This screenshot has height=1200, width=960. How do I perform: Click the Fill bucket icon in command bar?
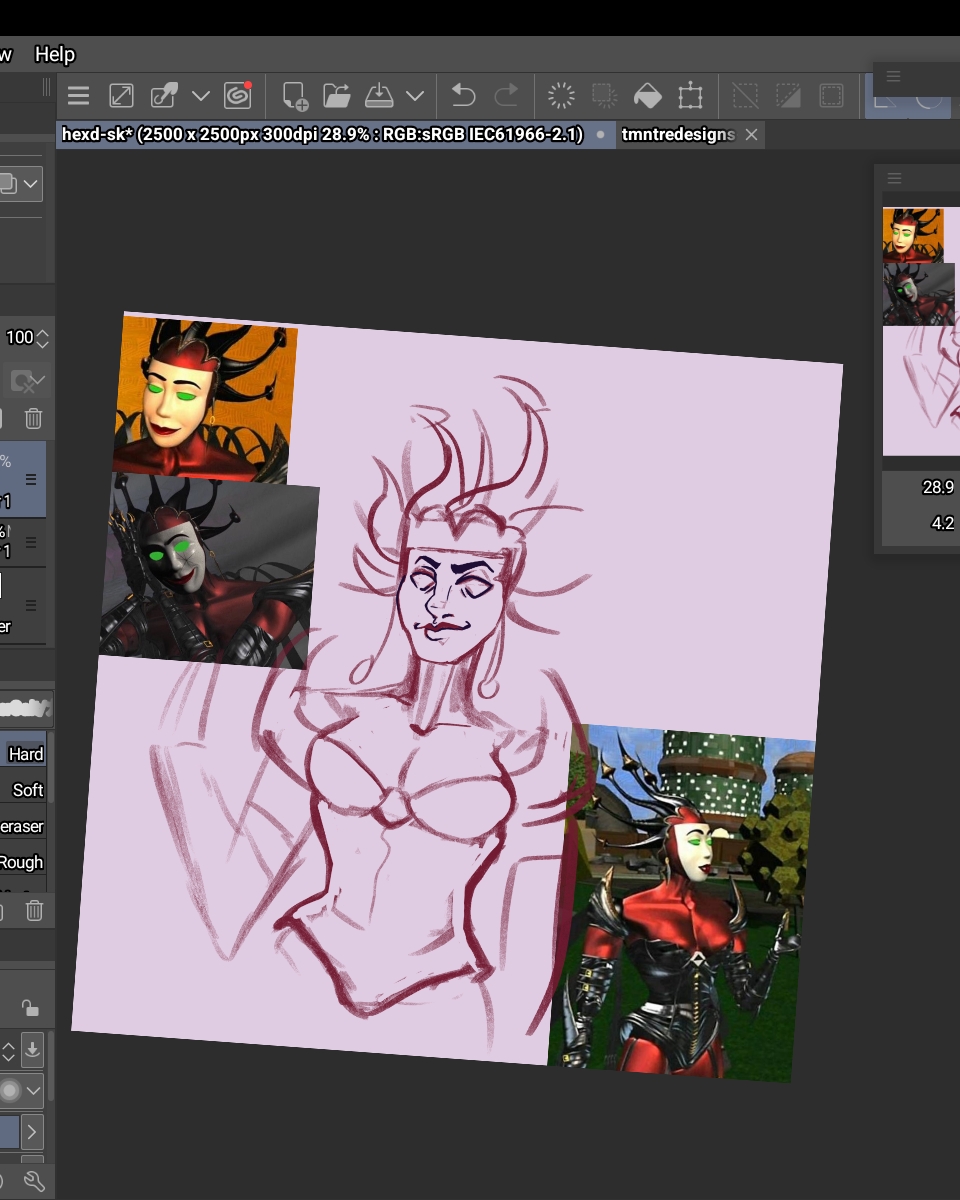[x=648, y=96]
